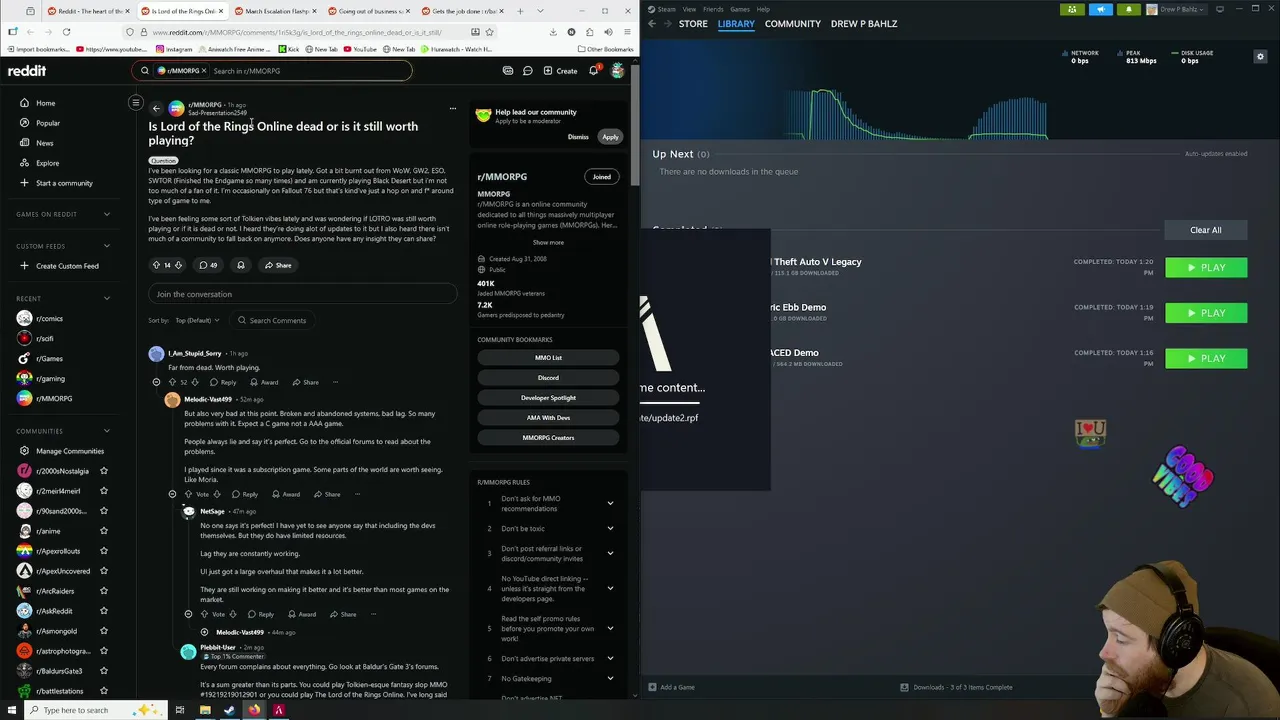Open Firefox hamburger menu
This screenshot has height=720, width=1280.
tap(626, 32)
